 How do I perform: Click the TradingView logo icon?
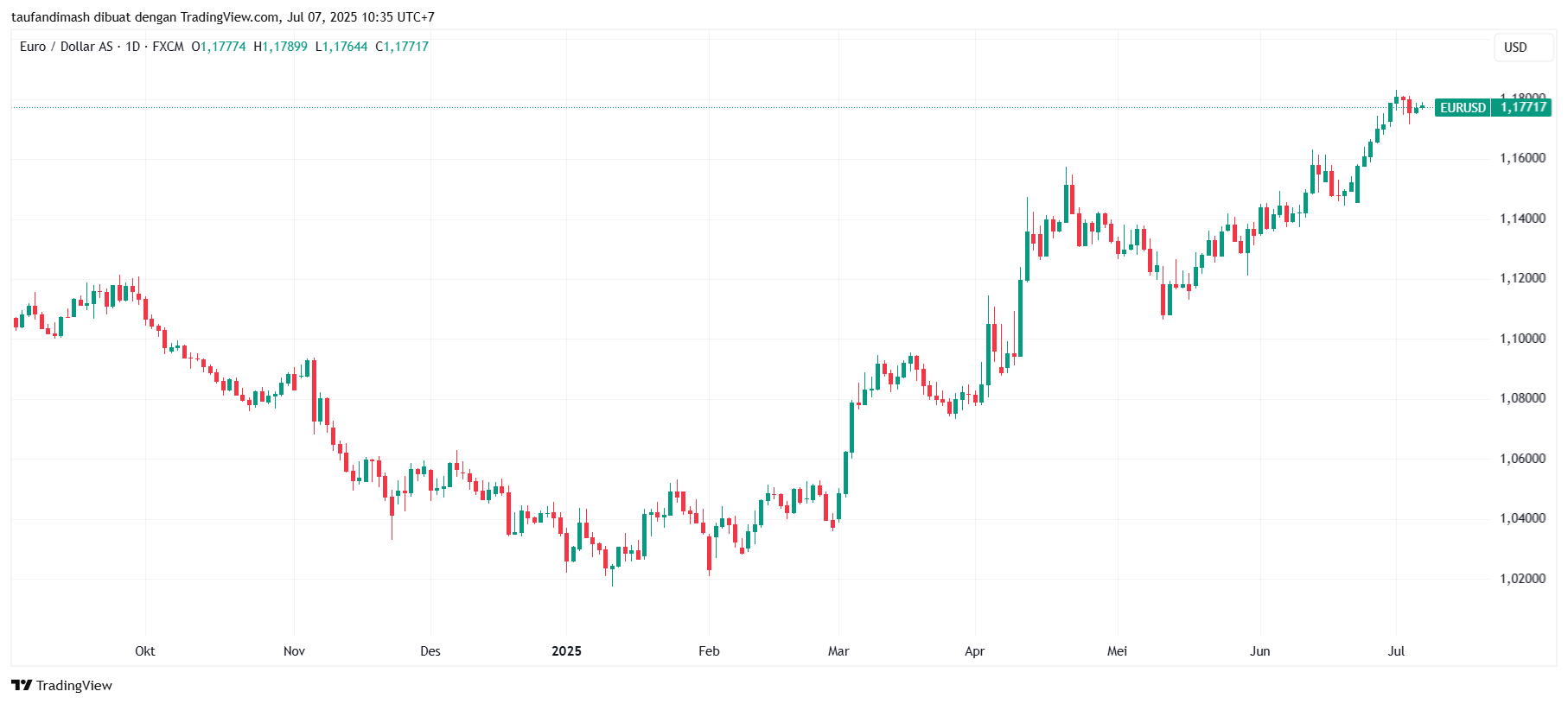click(22, 685)
